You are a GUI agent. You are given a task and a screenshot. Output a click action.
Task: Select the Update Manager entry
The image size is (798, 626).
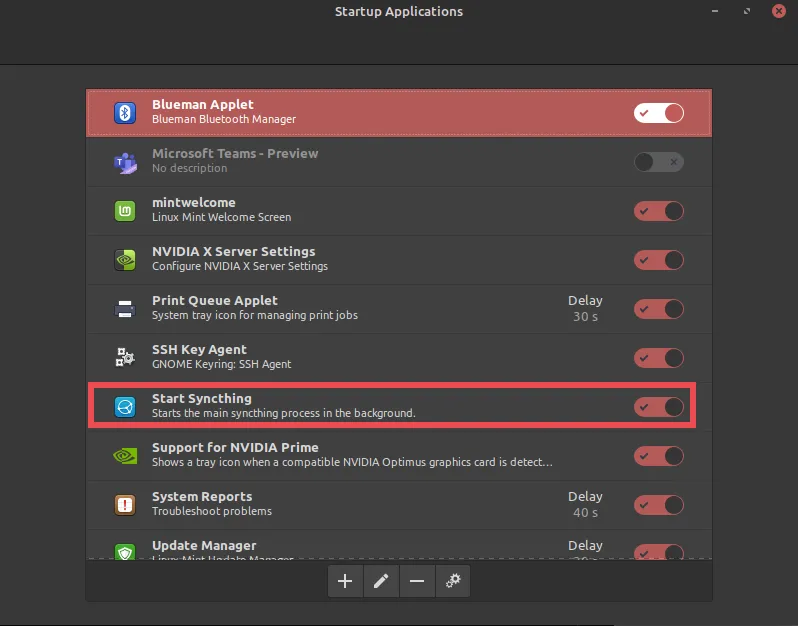coord(350,548)
